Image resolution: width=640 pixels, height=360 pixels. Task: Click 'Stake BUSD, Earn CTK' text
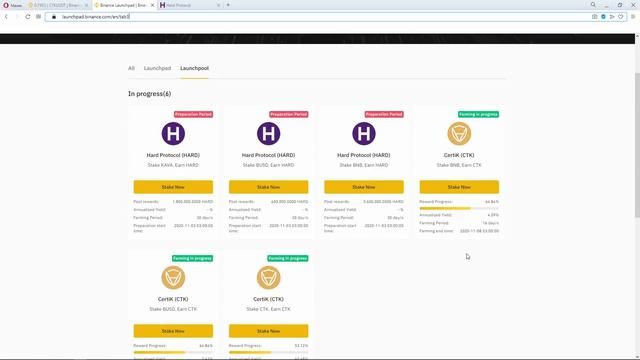click(x=173, y=309)
